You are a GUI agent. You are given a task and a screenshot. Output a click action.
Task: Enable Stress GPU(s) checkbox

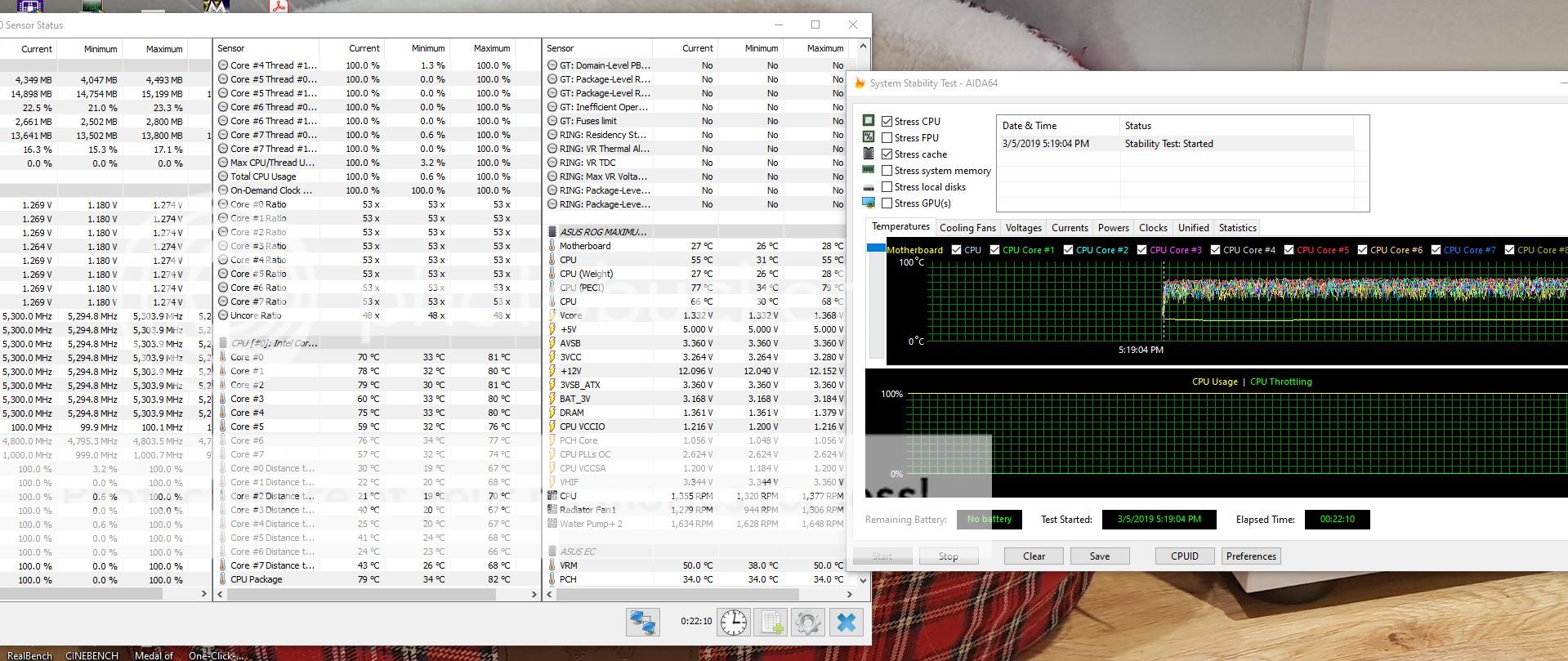coord(887,203)
